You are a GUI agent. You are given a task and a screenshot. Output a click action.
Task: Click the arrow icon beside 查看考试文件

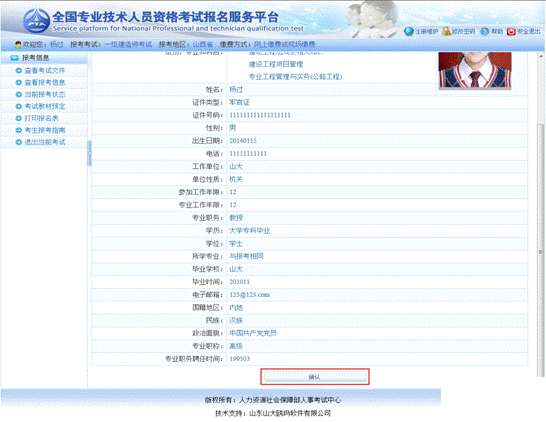(x=18, y=71)
